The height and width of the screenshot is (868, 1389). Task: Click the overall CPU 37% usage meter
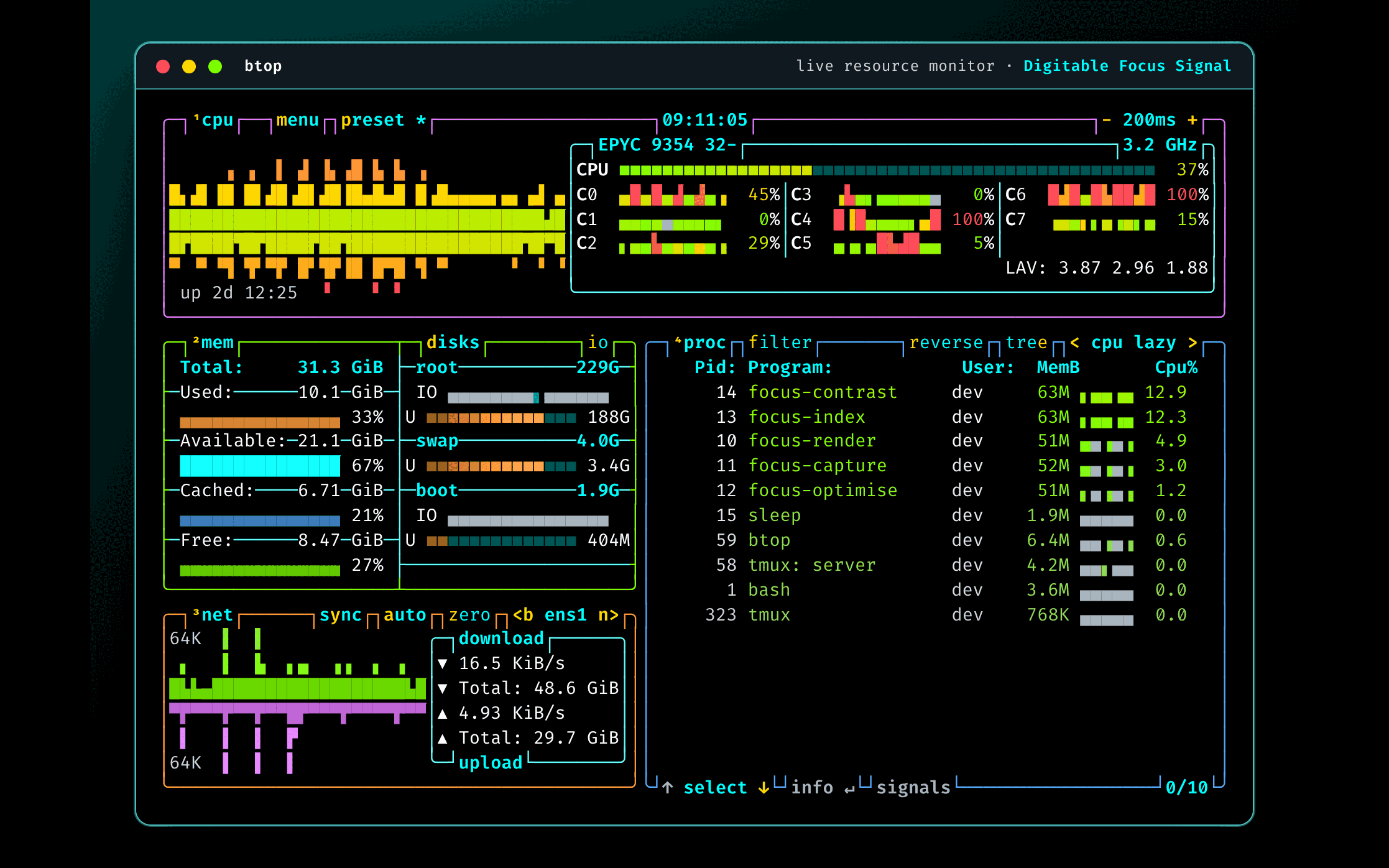coord(887,170)
